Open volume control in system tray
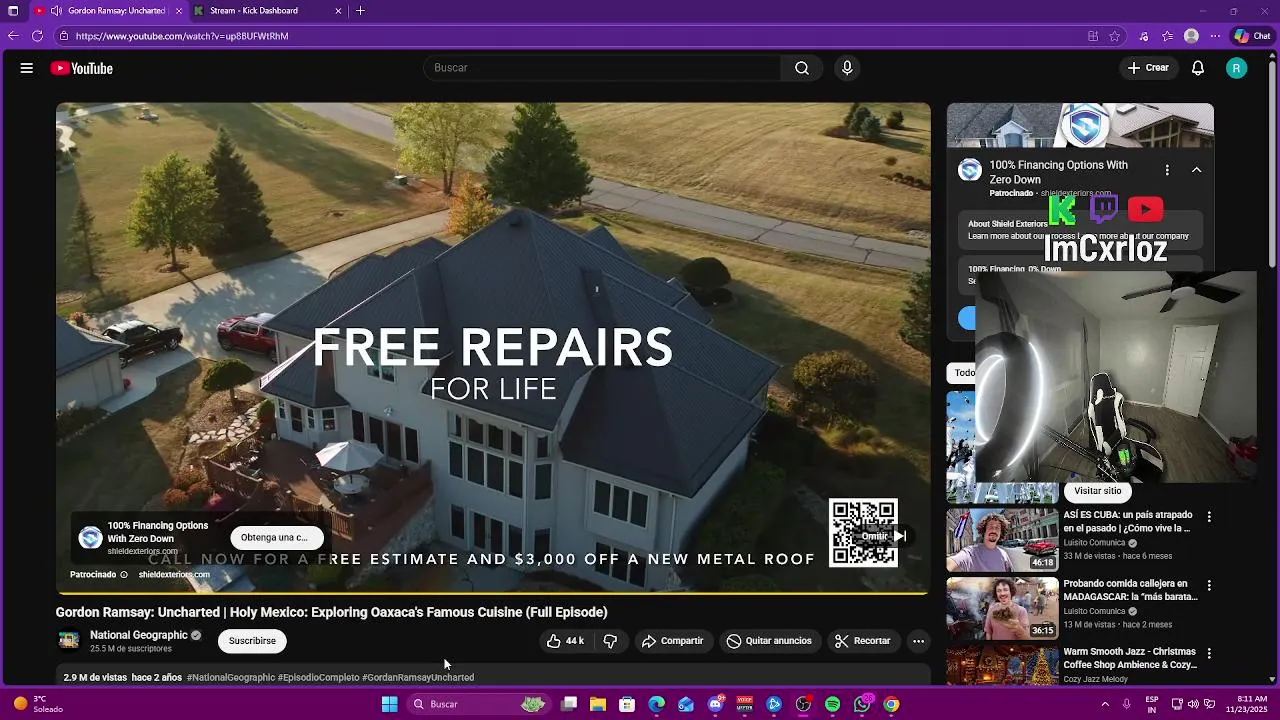This screenshot has width=1280, height=720. click(x=1194, y=704)
